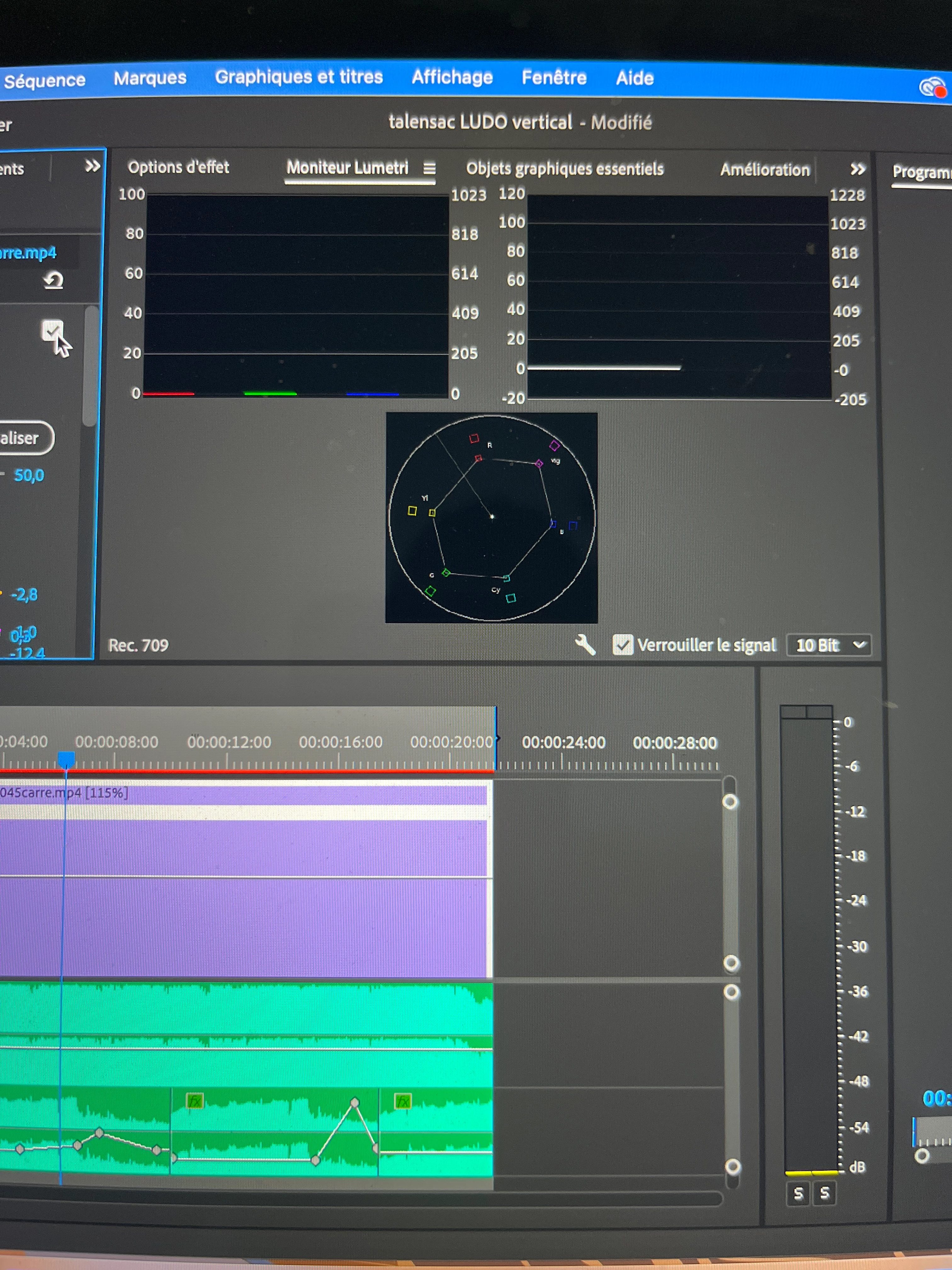Click the left Solo button under the audio meter

pyautogui.click(x=798, y=1194)
